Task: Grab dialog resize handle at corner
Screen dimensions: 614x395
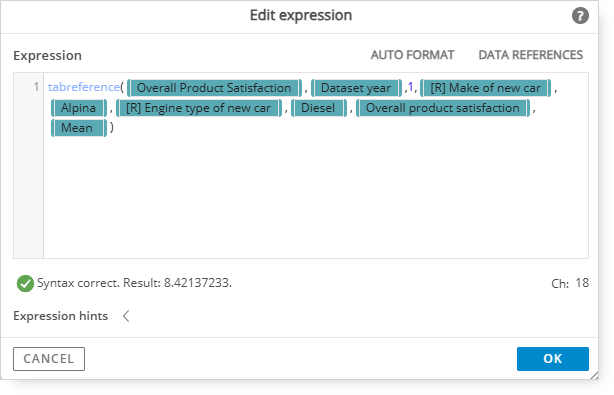Action: click(x=594, y=375)
